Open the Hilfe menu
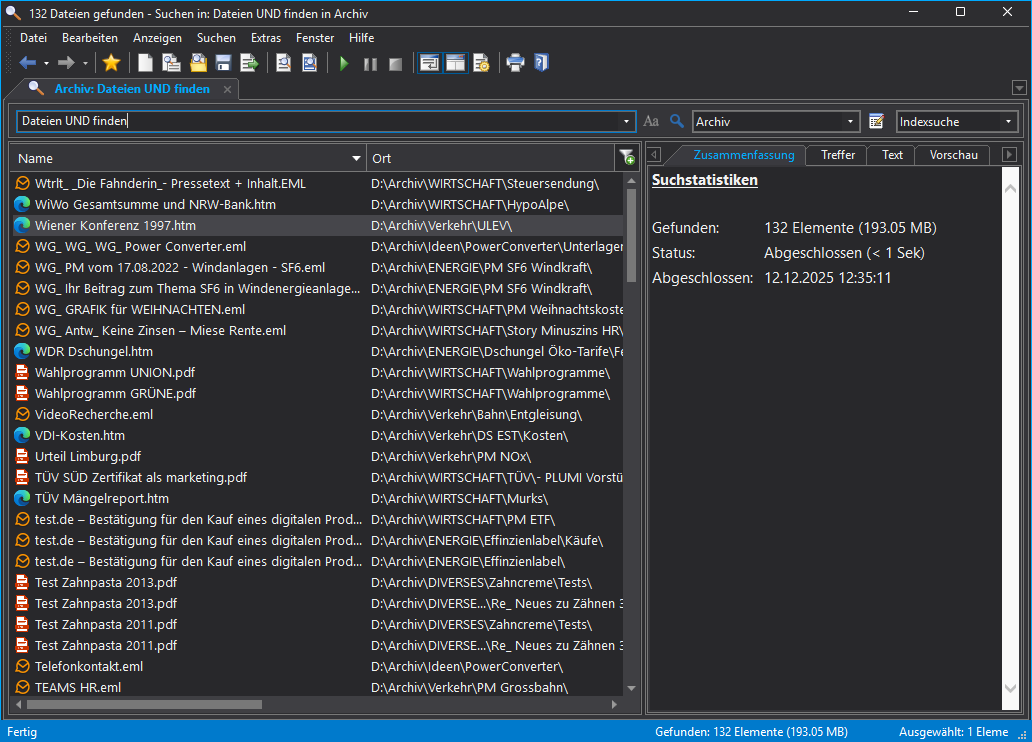This screenshot has height=742, width=1032. [x=361, y=38]
